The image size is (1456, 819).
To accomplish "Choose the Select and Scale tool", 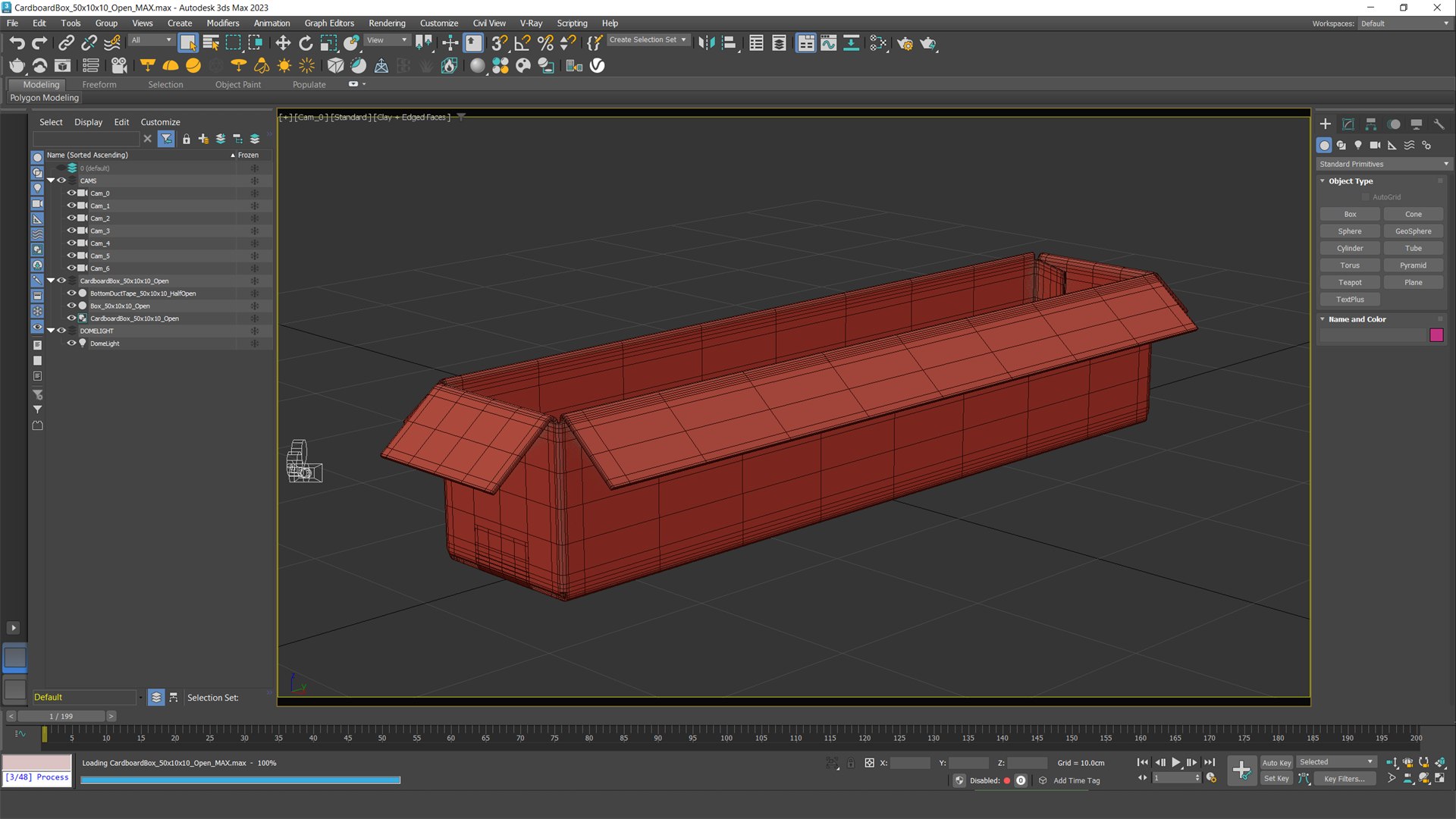I will coord(328,43).
